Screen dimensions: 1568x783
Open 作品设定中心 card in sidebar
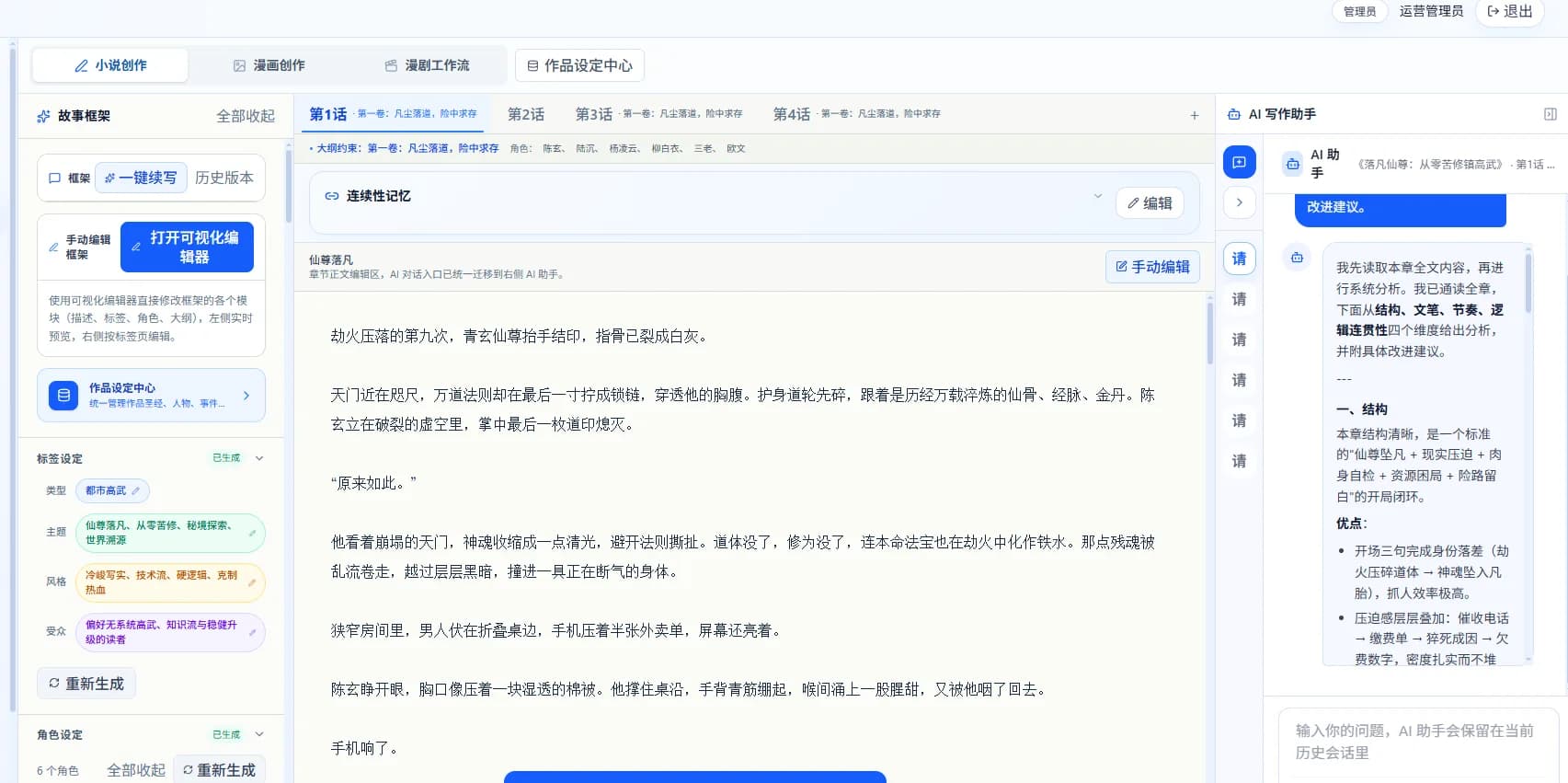[x=151, y=396]
